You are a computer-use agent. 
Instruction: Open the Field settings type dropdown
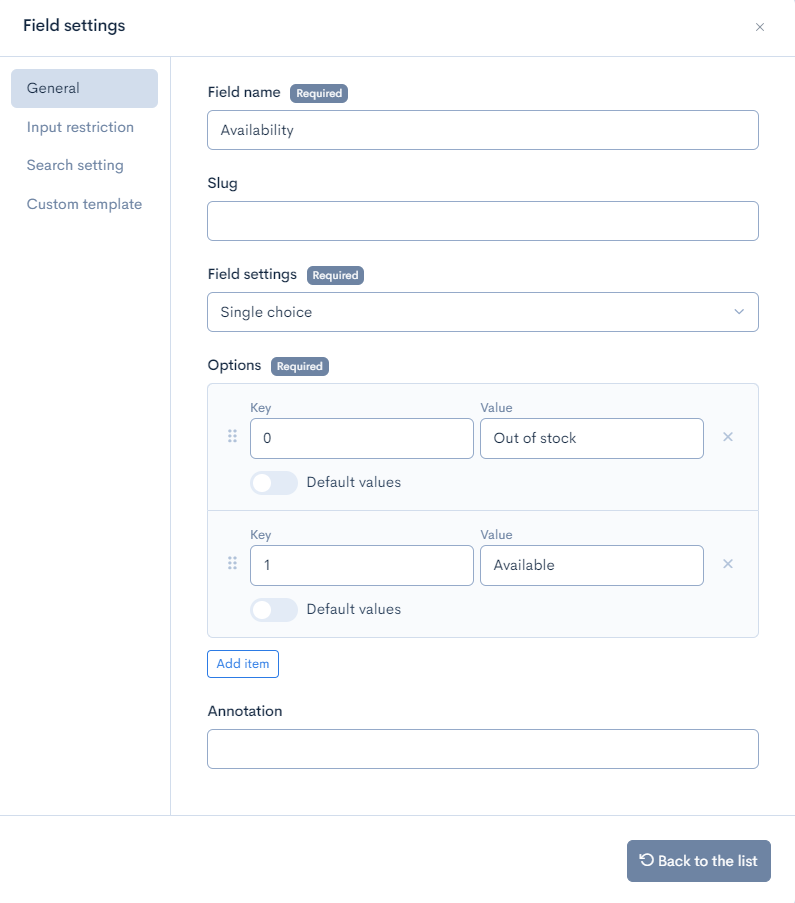pyautogui.click(x=483, y=312)
